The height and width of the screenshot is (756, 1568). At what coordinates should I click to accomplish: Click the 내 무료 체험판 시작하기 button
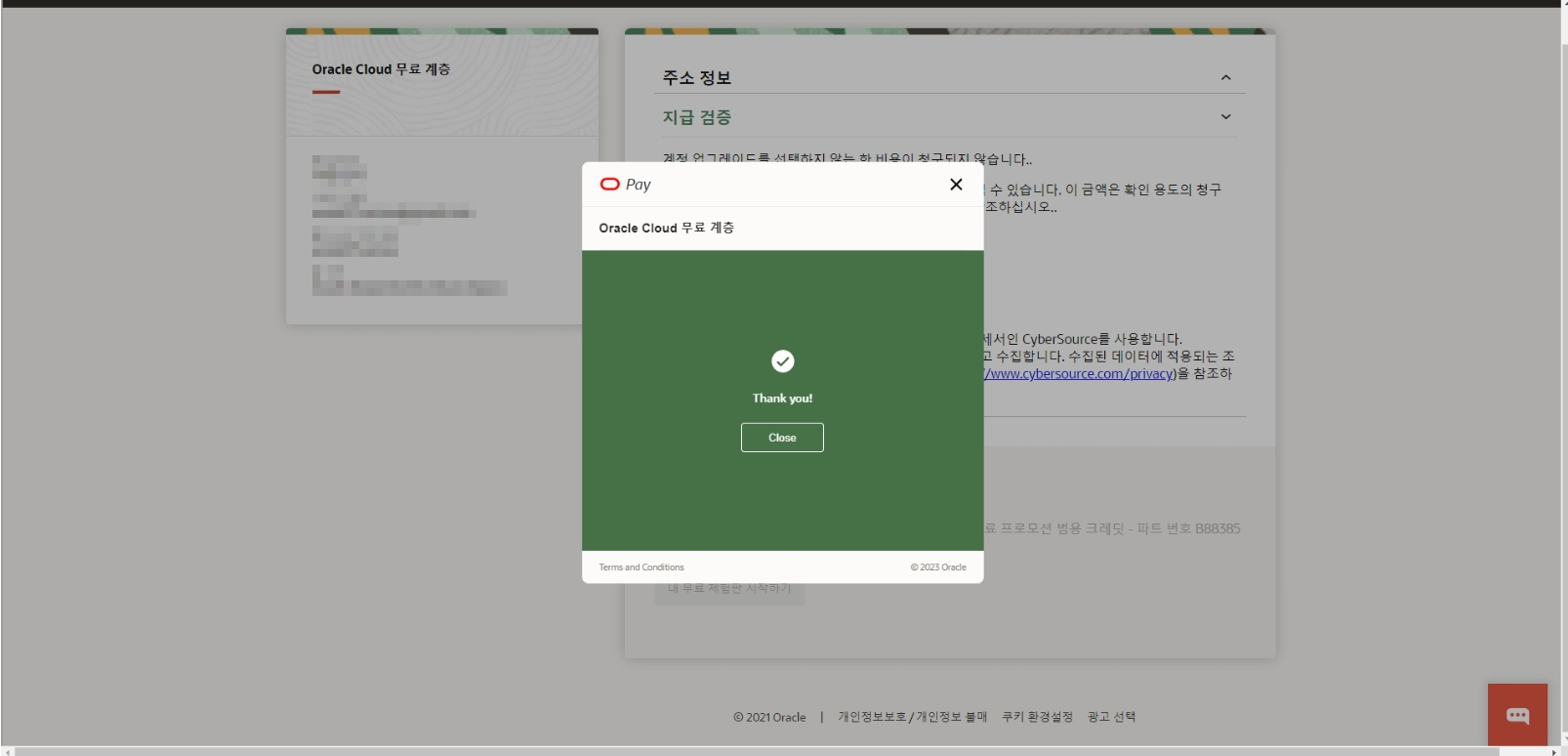pos(729,588)
